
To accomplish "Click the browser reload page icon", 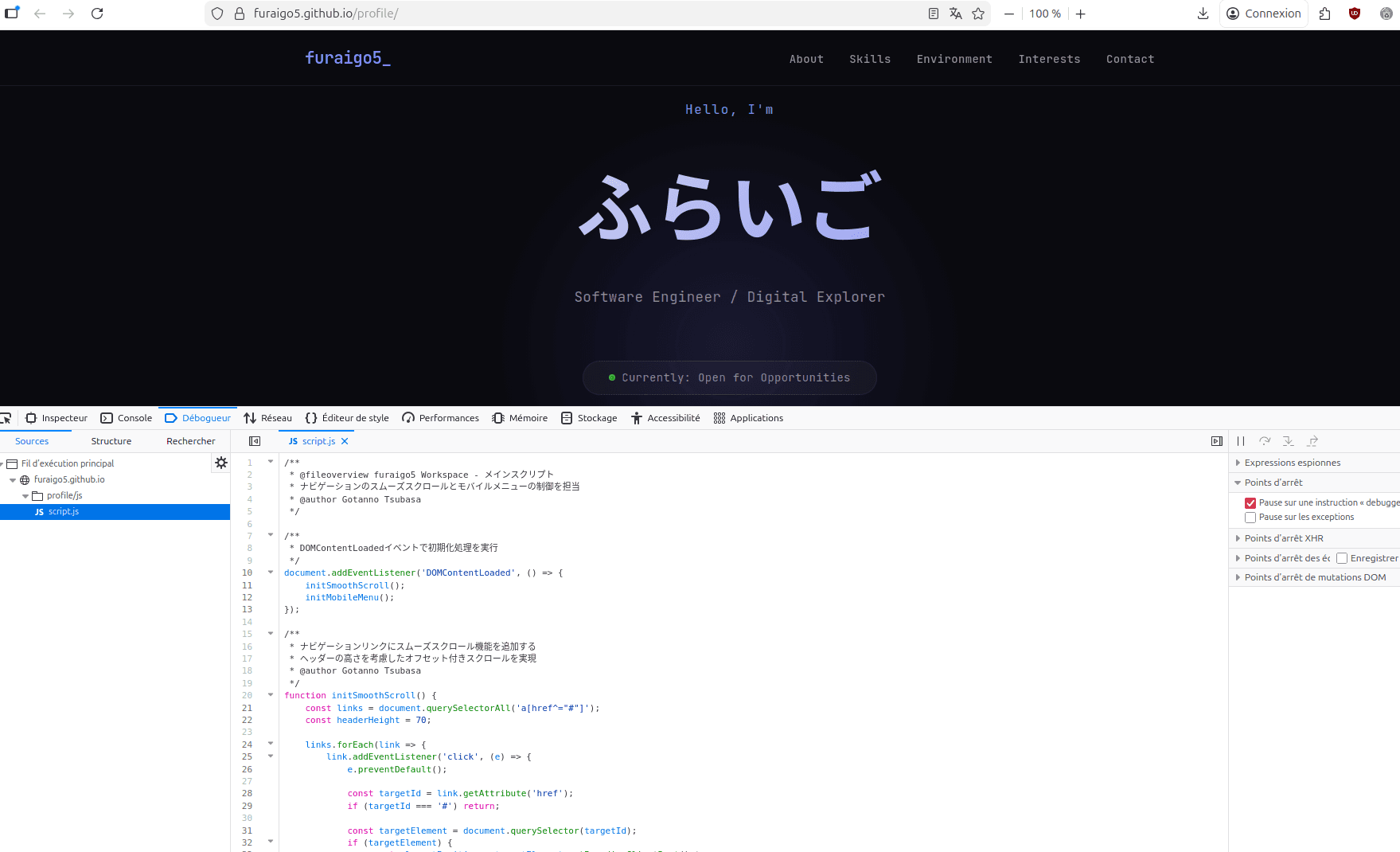I will click(97, 14).
